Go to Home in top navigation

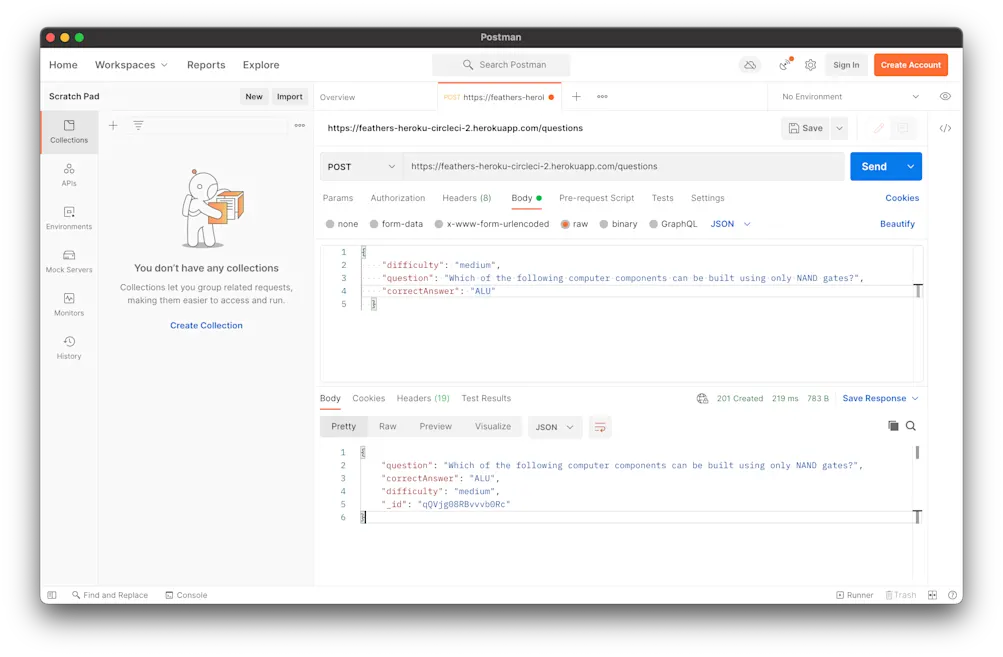(63, 65)
